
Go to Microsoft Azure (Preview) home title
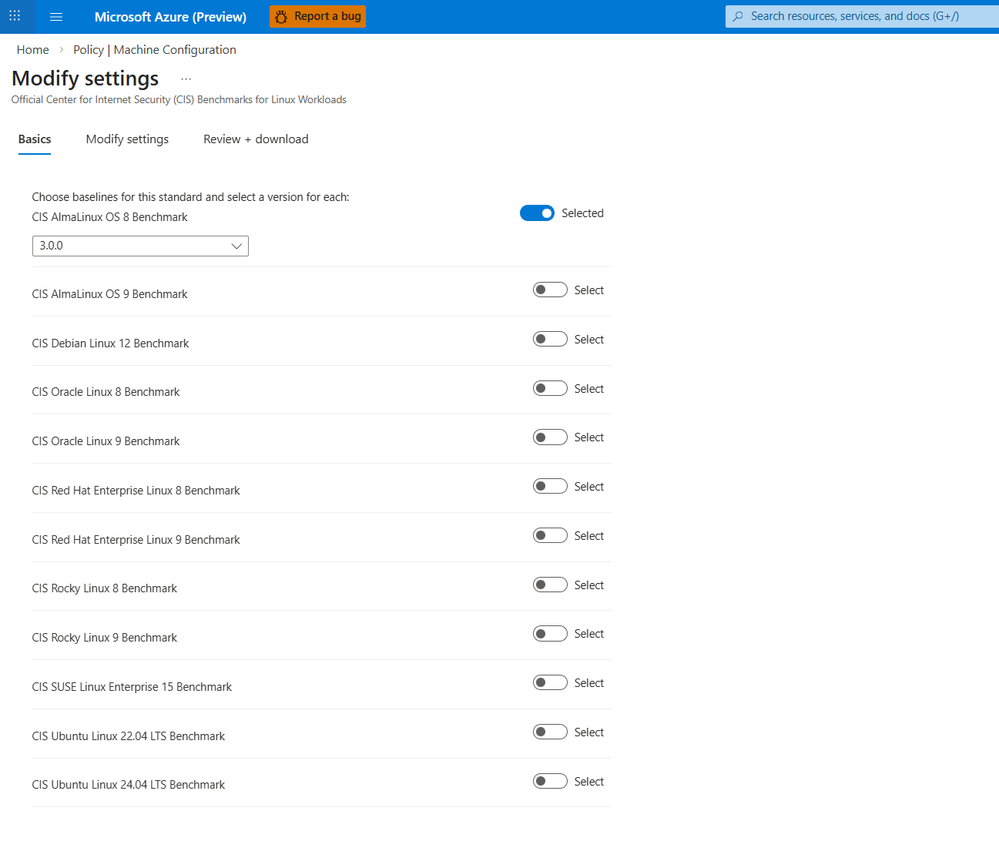(170, 17)
